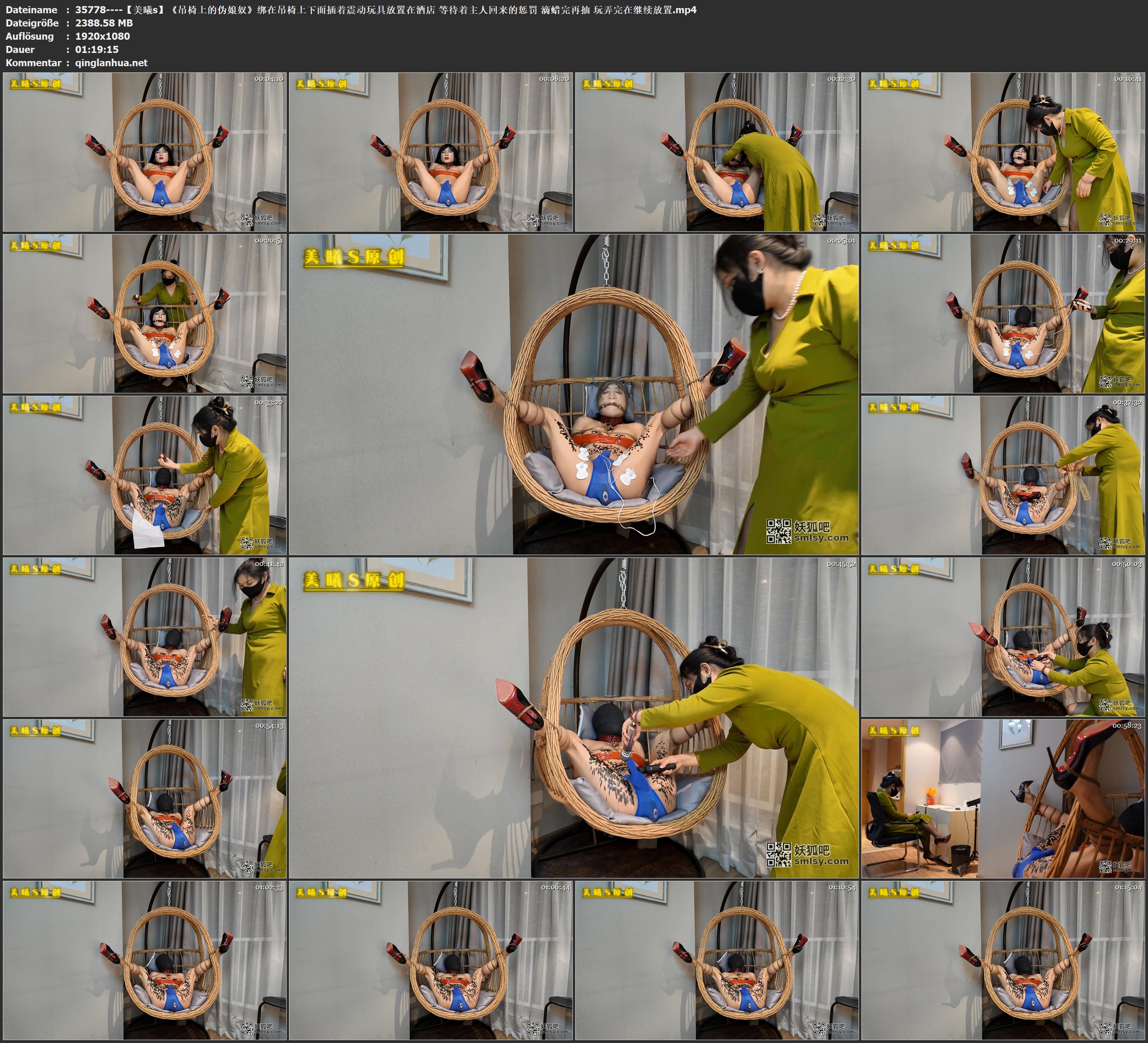Click the thumbnail timestamped 00:04:10
The image size is (1148, 1043).
145,151
